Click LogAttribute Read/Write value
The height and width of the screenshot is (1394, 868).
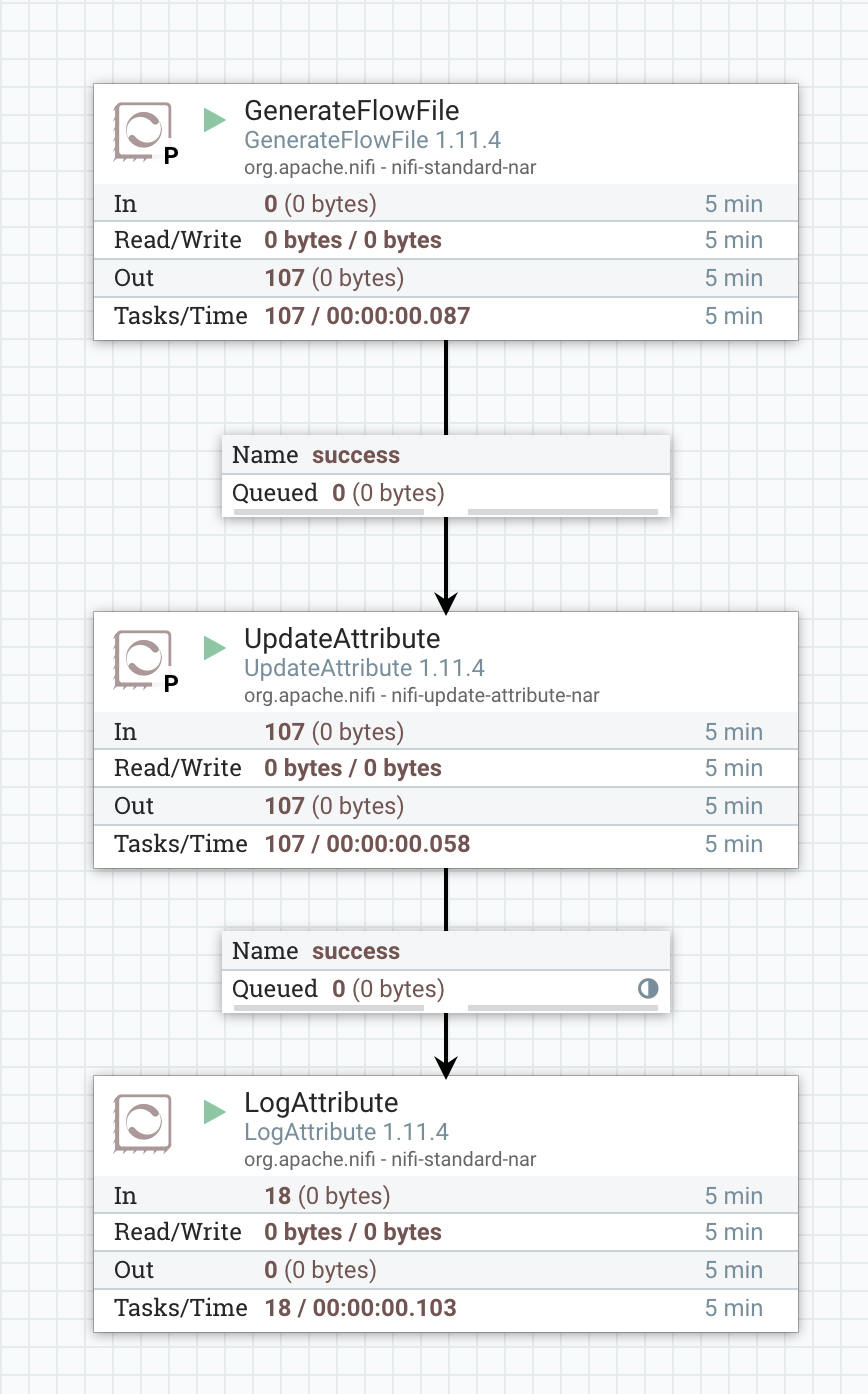(353, 1232)
